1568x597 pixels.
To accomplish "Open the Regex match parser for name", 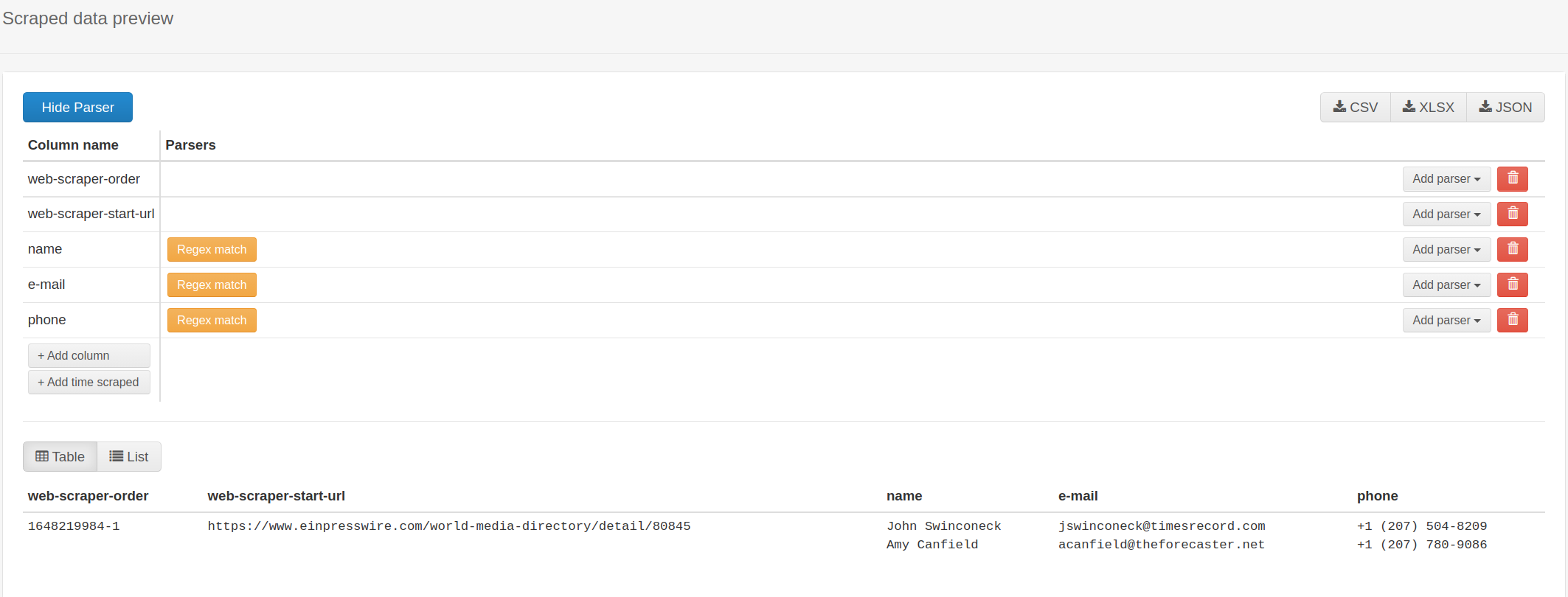I will tap(212, 250).
